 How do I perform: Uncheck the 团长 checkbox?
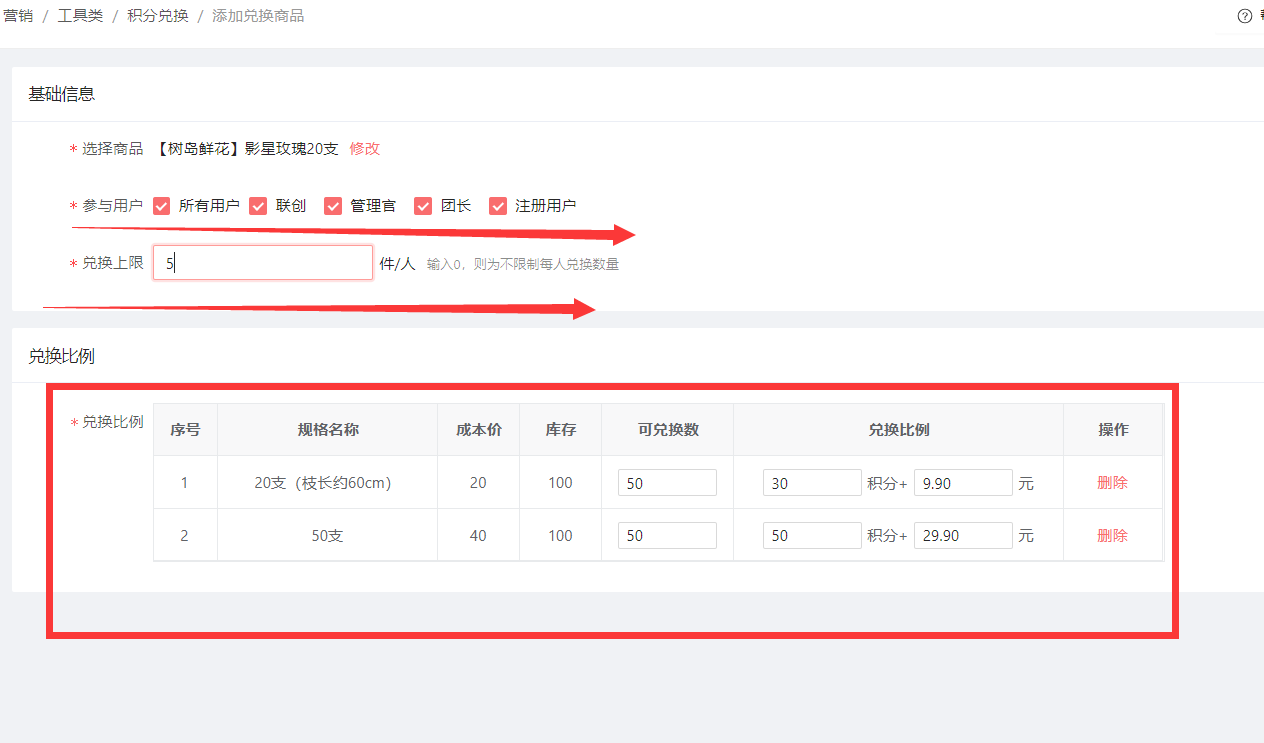[x=424, y=206]
